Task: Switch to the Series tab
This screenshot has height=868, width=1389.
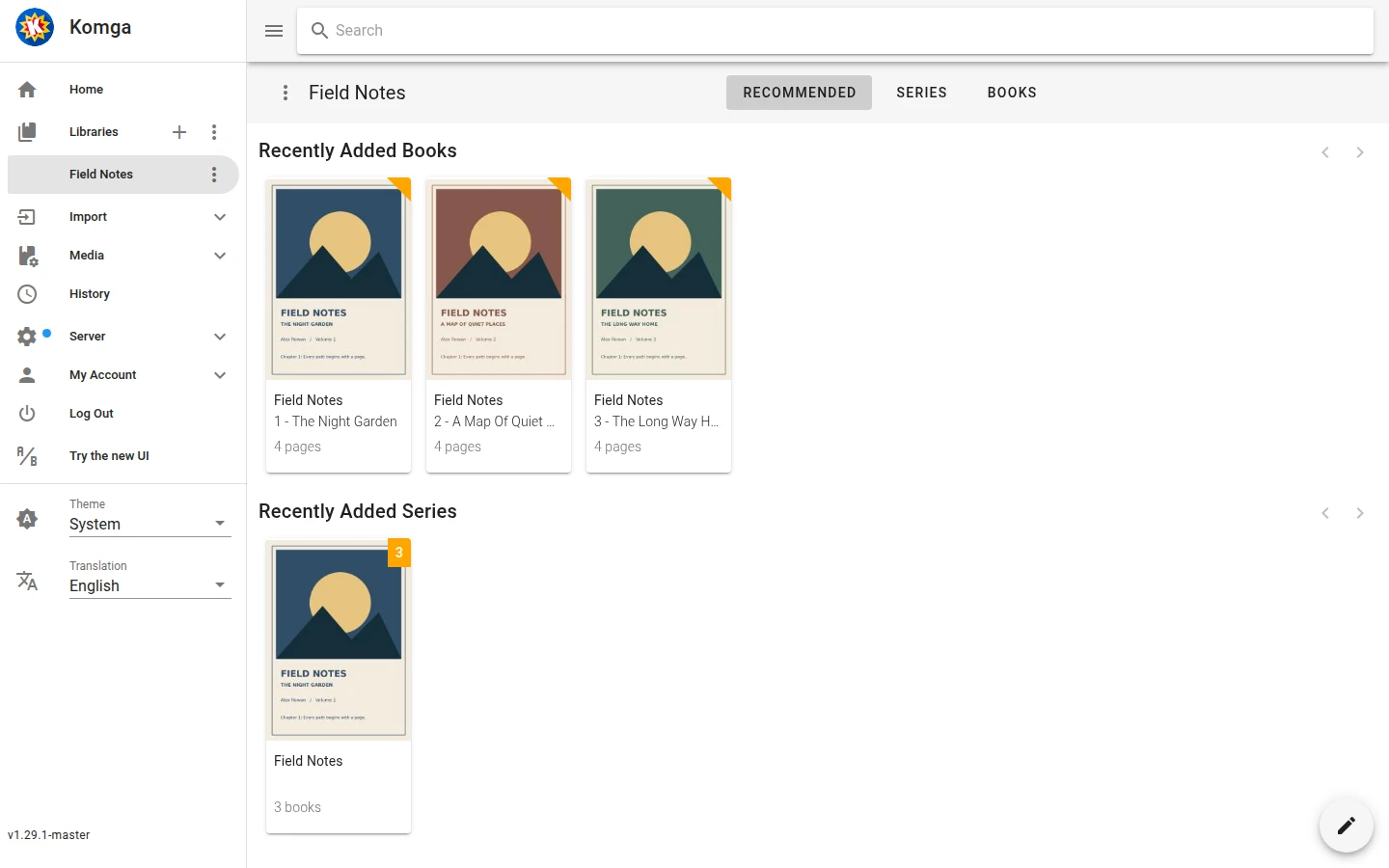Action: 921,93
